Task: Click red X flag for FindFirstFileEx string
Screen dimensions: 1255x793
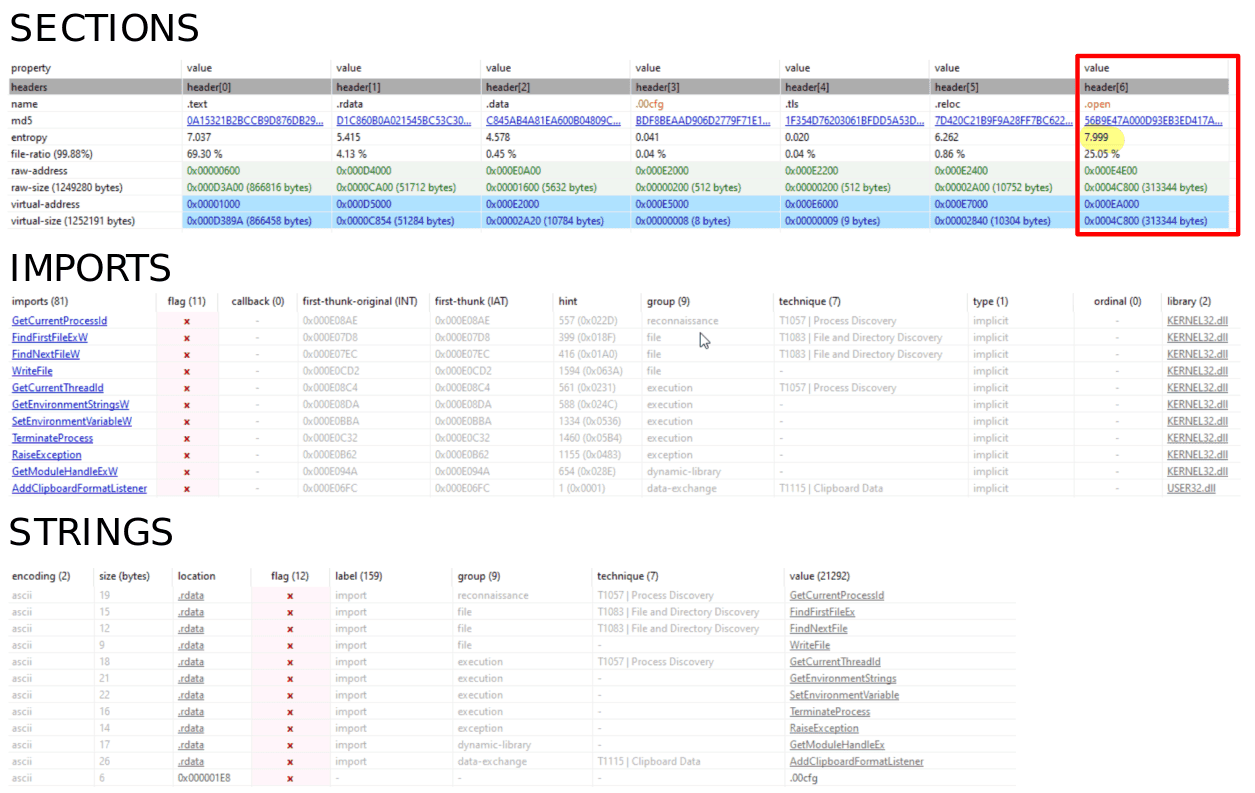Action: pos(290,612)
